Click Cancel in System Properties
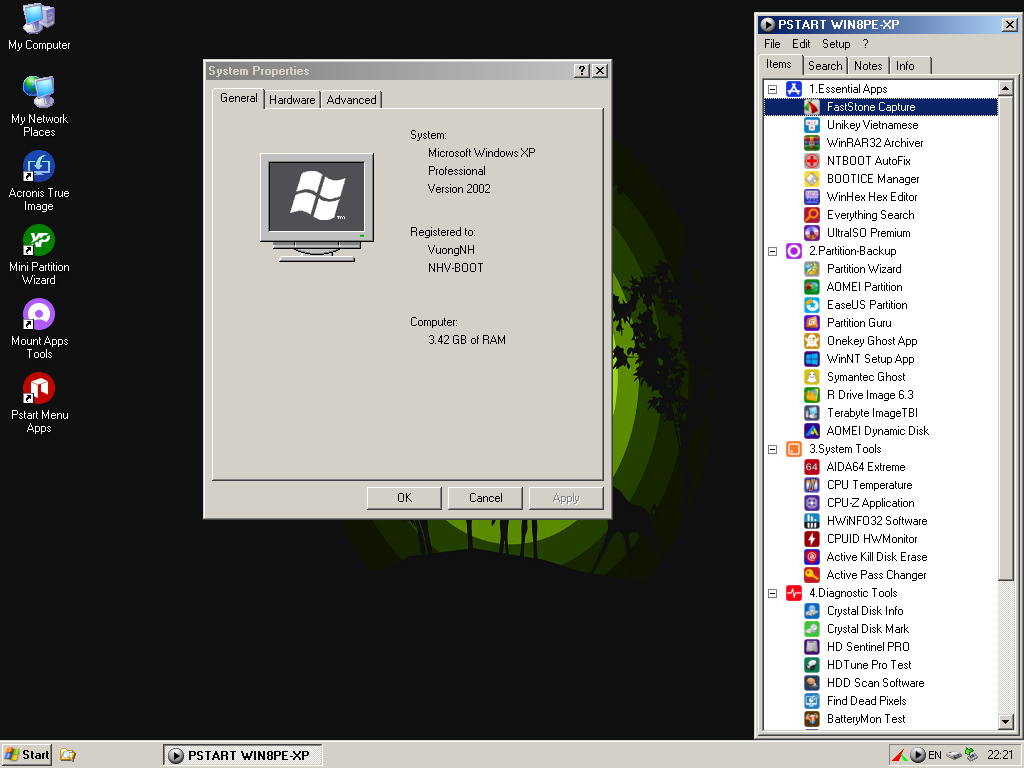 pos(485,498)
